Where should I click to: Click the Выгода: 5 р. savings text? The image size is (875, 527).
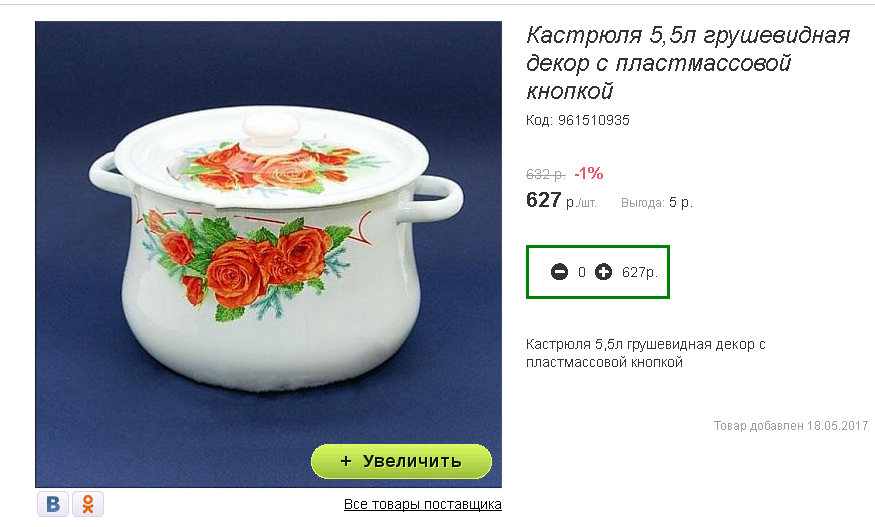click(656, 202)
